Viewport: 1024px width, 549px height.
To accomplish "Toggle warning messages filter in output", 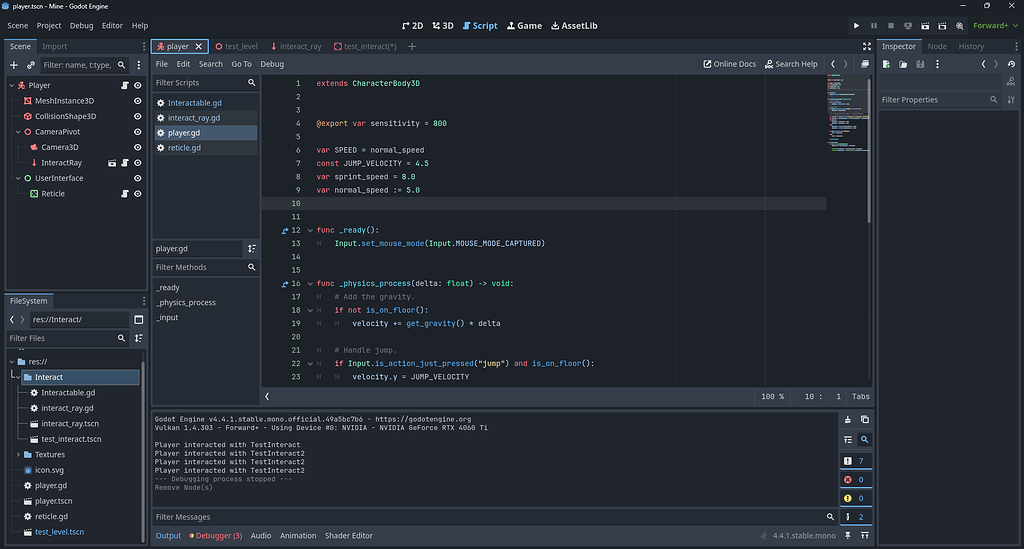I will coord(856,498).
